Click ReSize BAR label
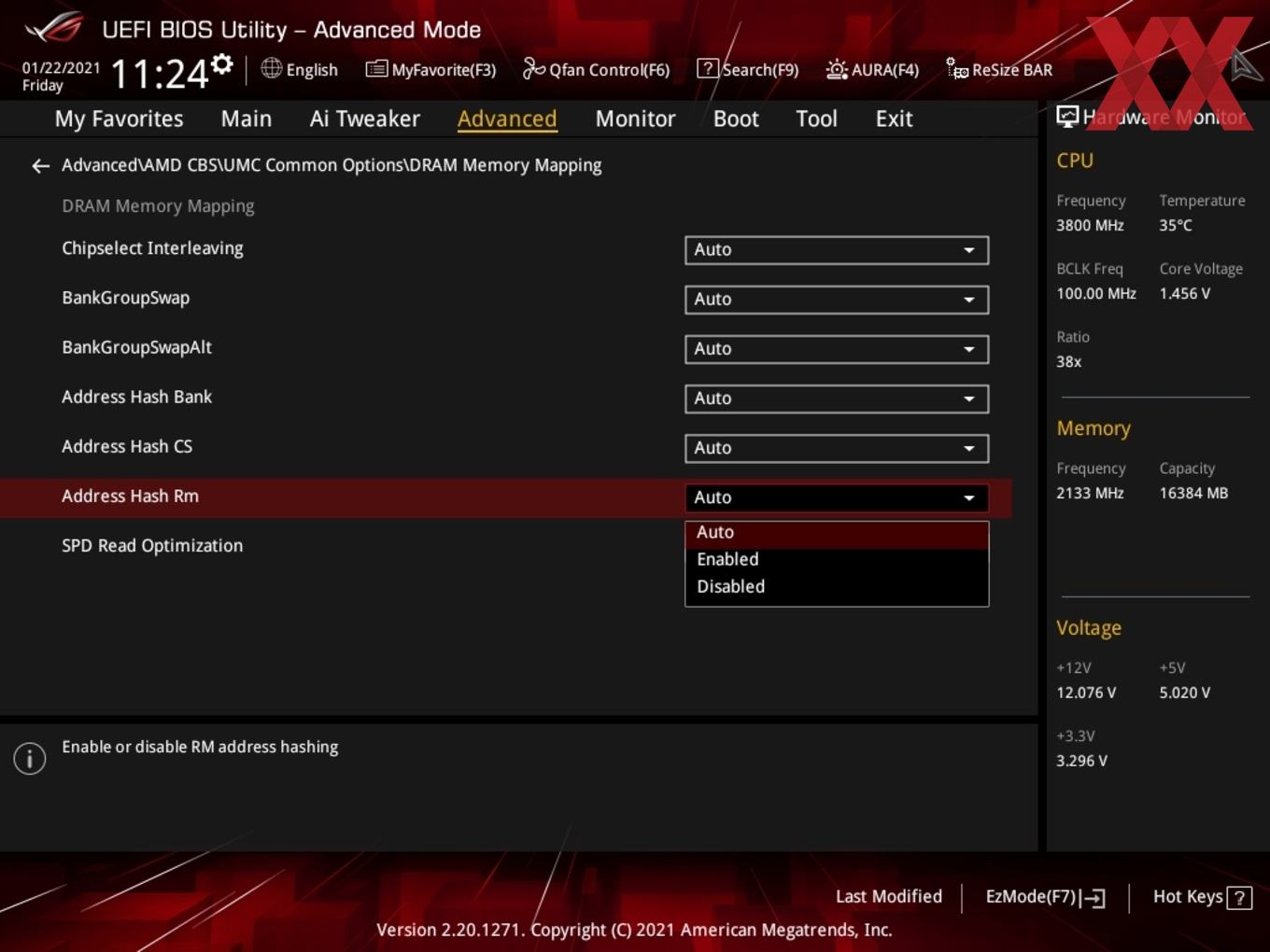1270x952 pixels. (1012, 70)
